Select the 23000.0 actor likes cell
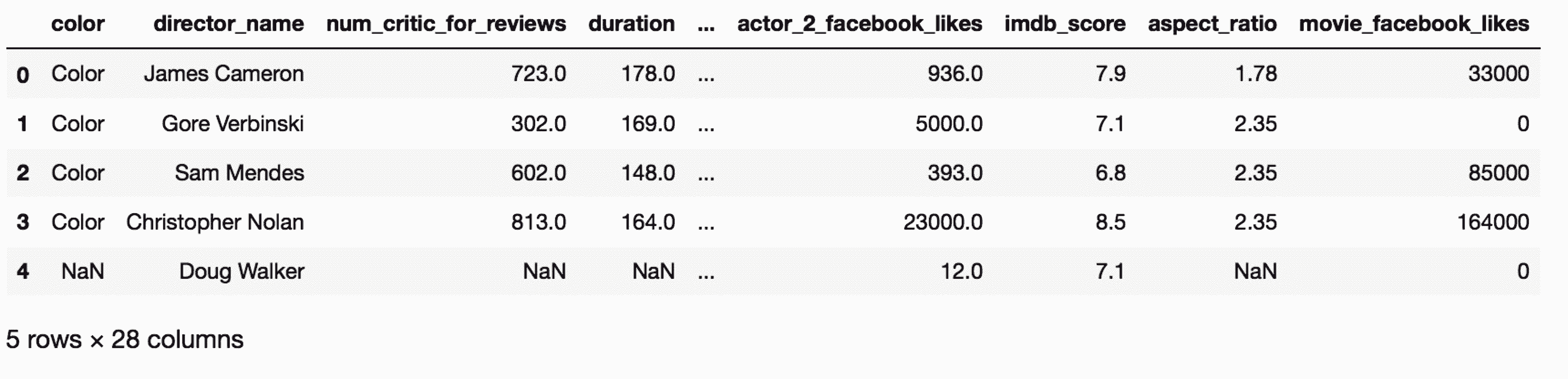Screen dimensions: 1568x379 coord(942,222)
